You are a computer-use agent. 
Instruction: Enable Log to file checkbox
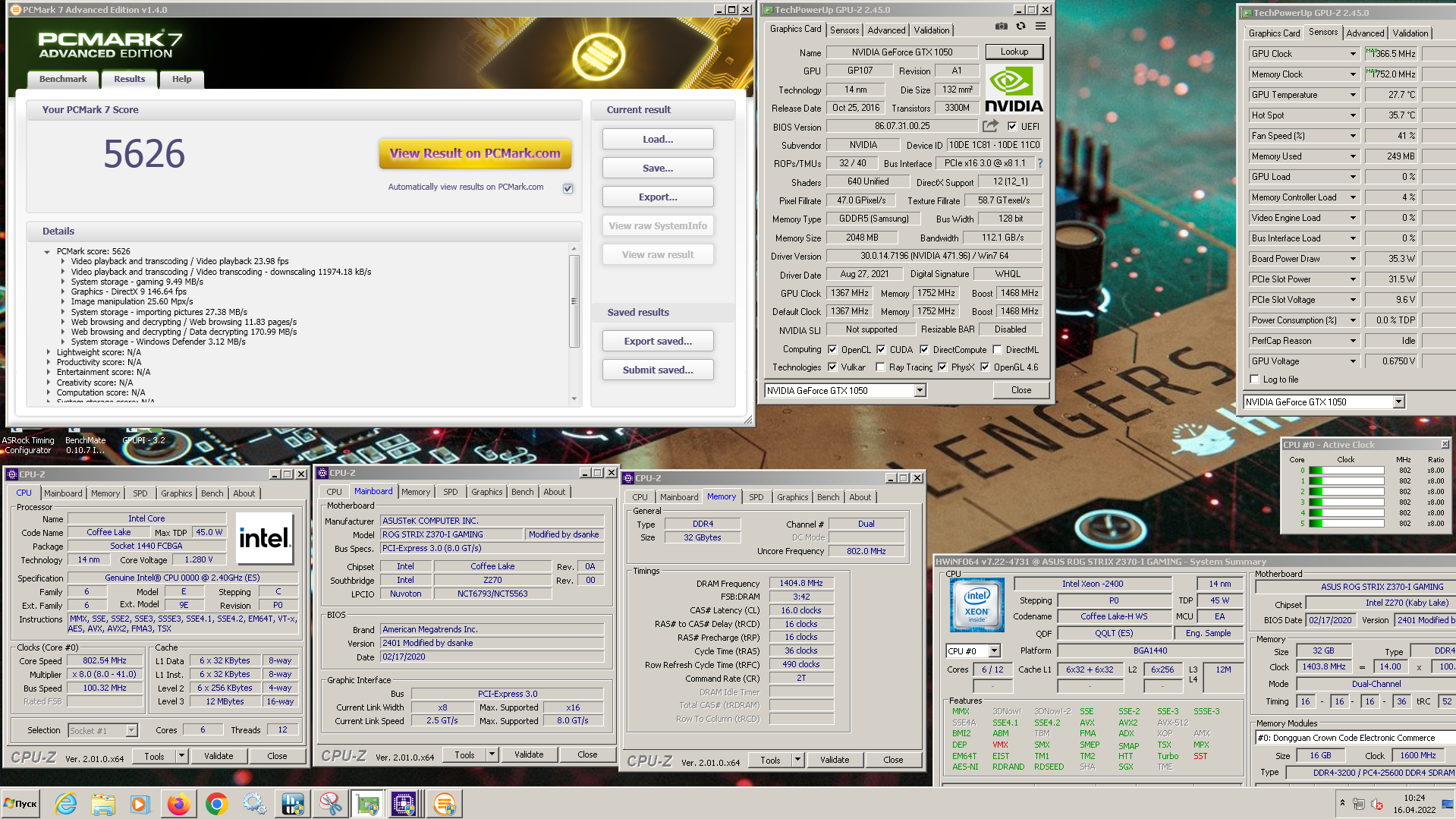pyautogui.click(x=1254, y=380)
